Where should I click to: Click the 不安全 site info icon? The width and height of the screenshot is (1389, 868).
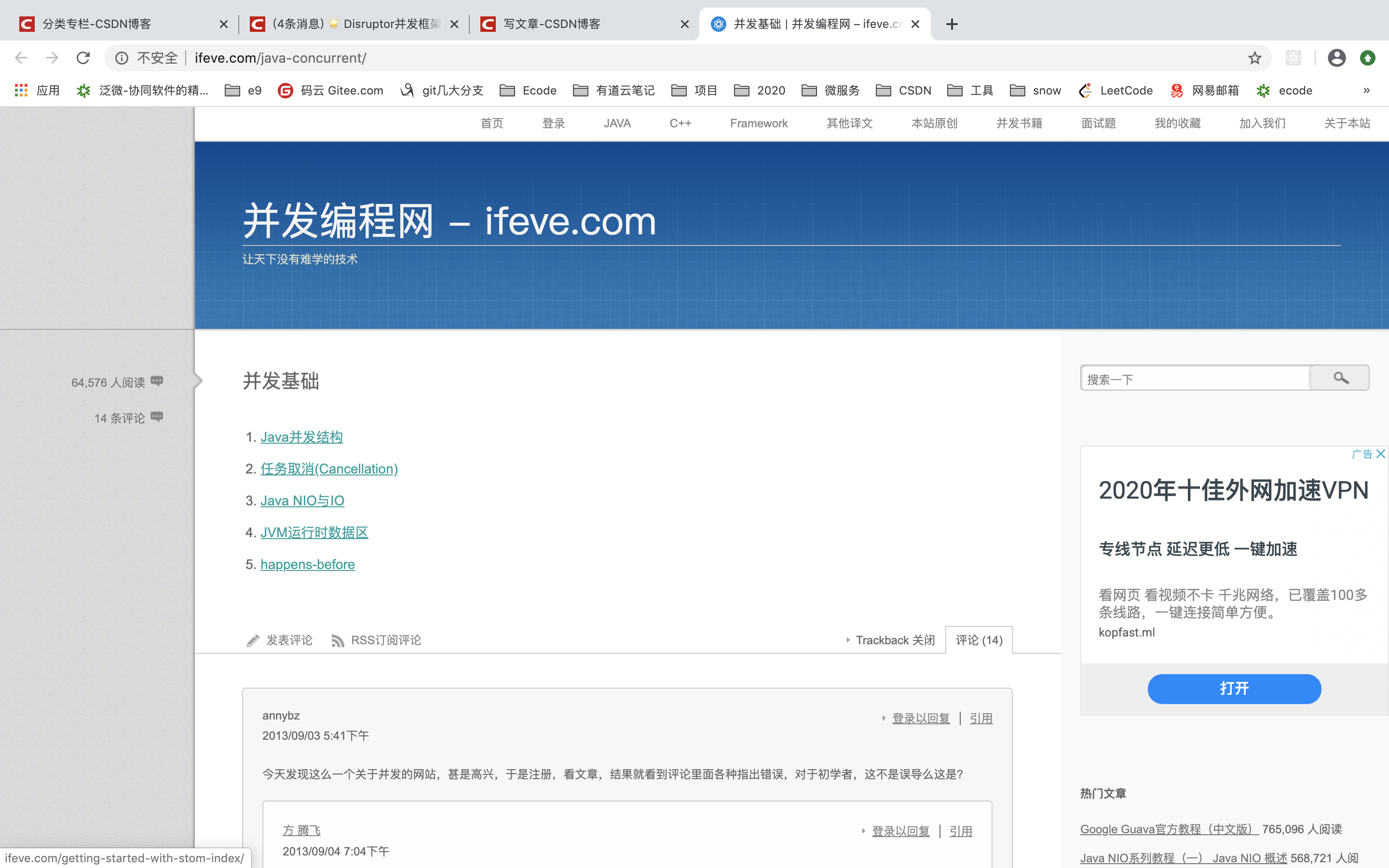click(122, 57)
